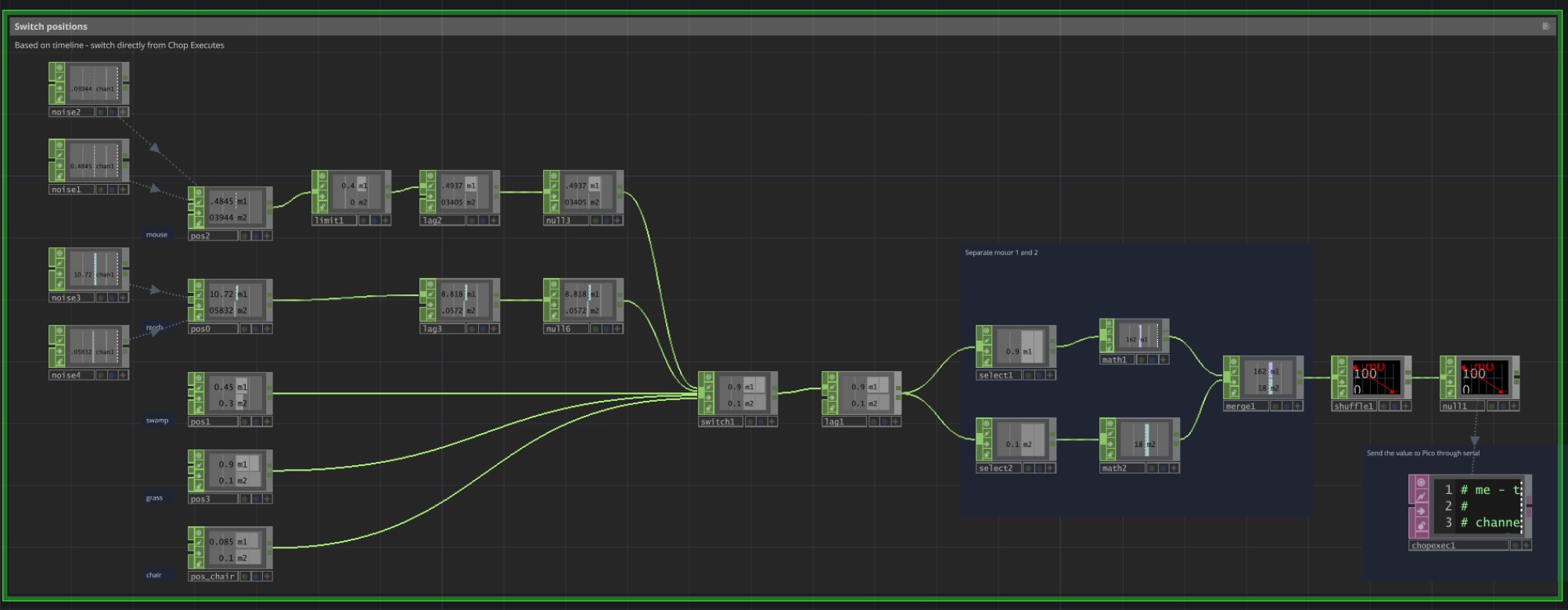The image size is (1568, 610).
Task: Toggle viewer active flag on merge1 node
Action: [1232, 363]
